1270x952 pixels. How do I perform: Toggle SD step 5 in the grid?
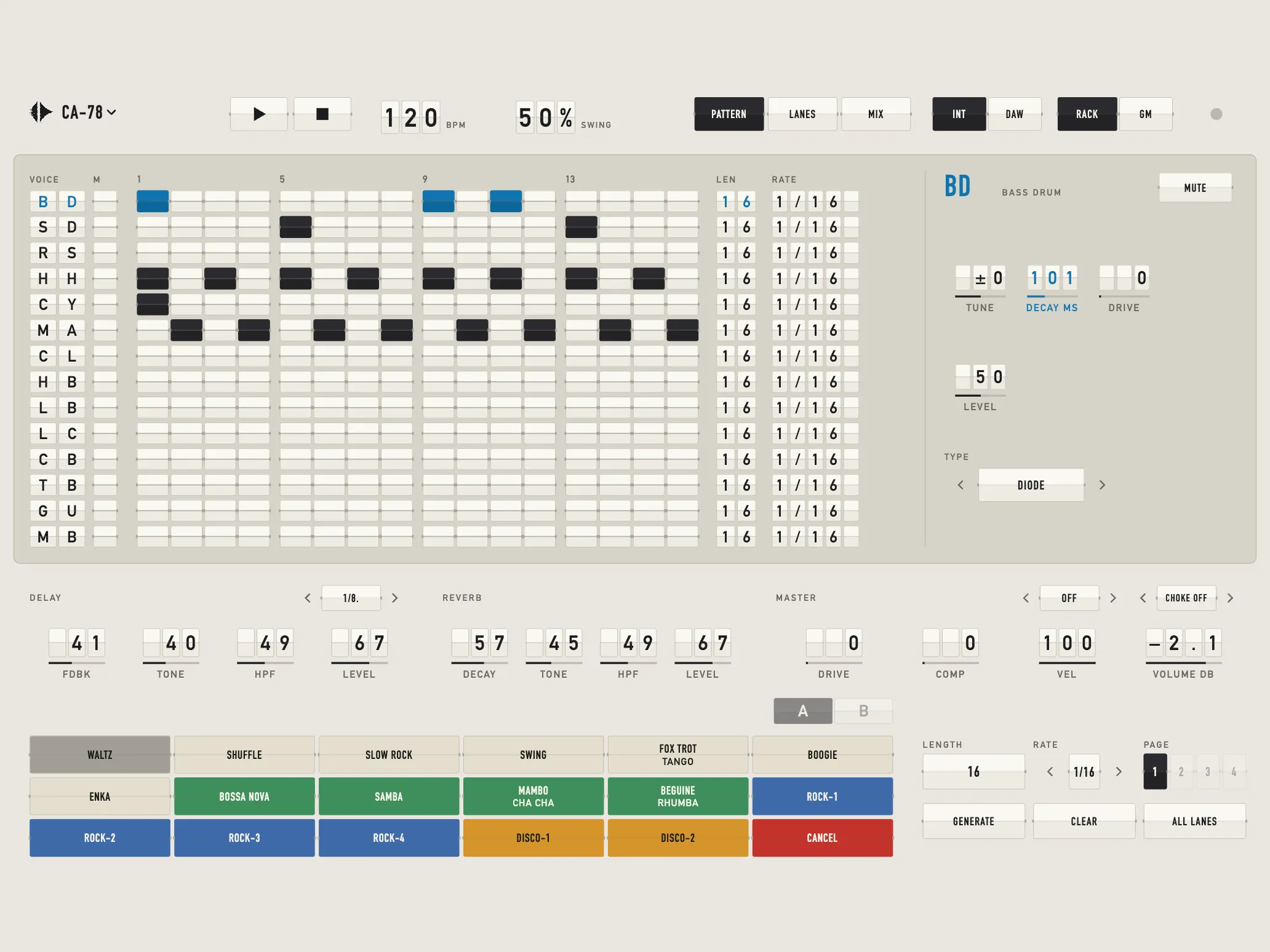click(x=295, y=227)
